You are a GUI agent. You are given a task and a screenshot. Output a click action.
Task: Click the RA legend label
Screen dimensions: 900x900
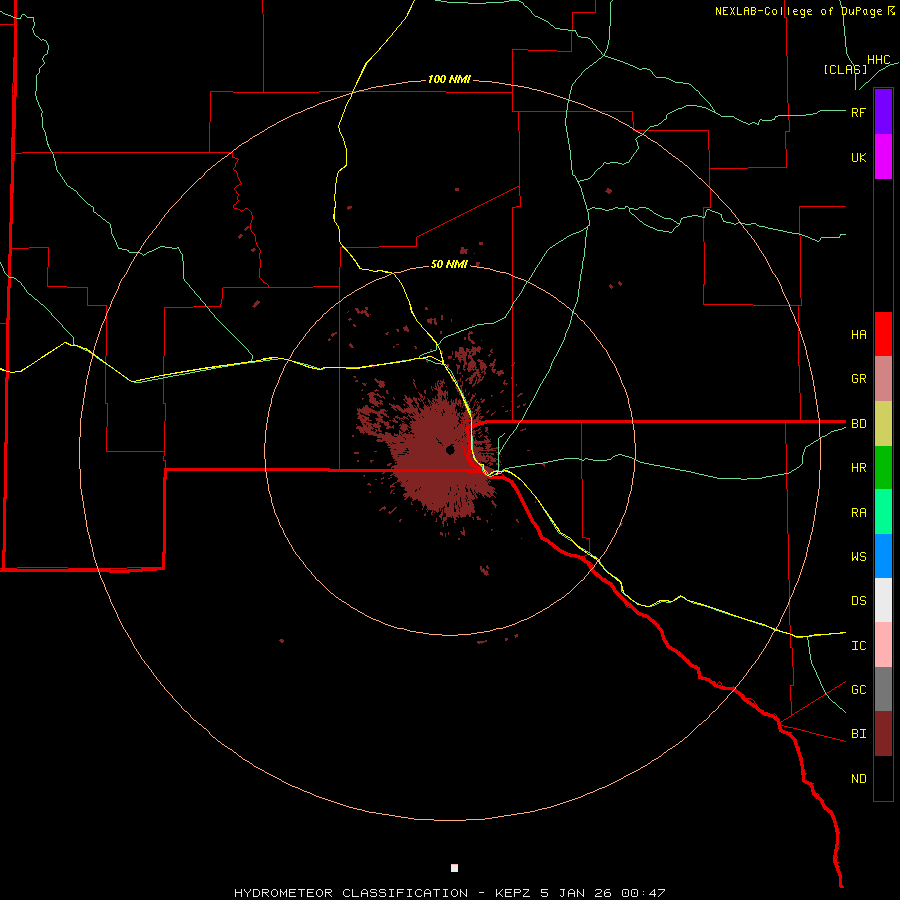pos(858,513)
